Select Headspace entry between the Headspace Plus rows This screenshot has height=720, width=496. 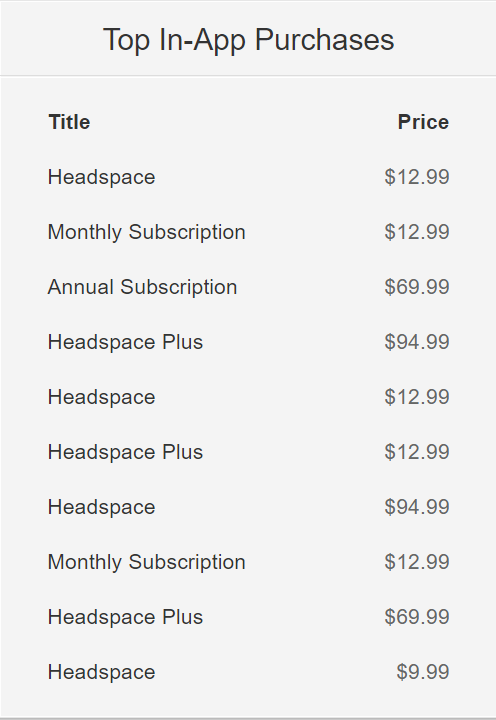pyautogui.click(x=101, y=398)
